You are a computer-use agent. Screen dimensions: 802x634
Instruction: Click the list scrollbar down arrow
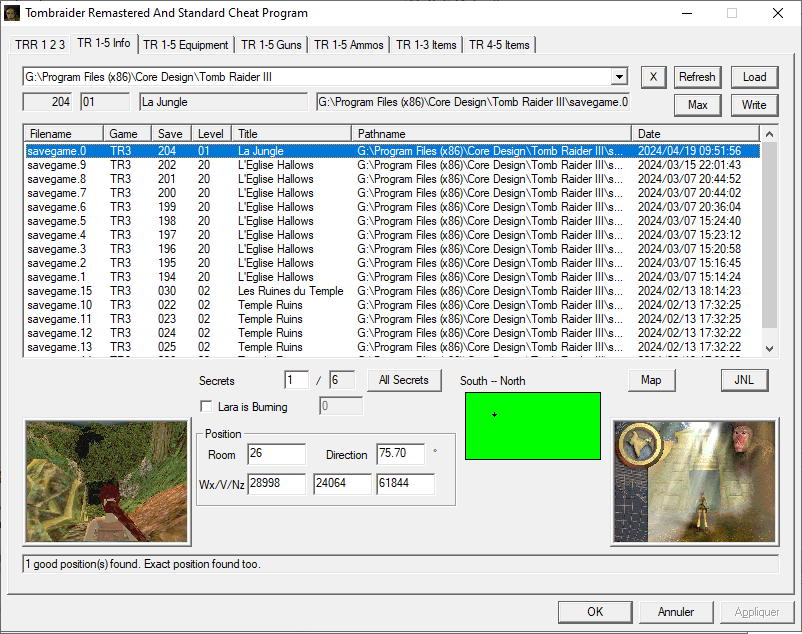coord(769,349)
